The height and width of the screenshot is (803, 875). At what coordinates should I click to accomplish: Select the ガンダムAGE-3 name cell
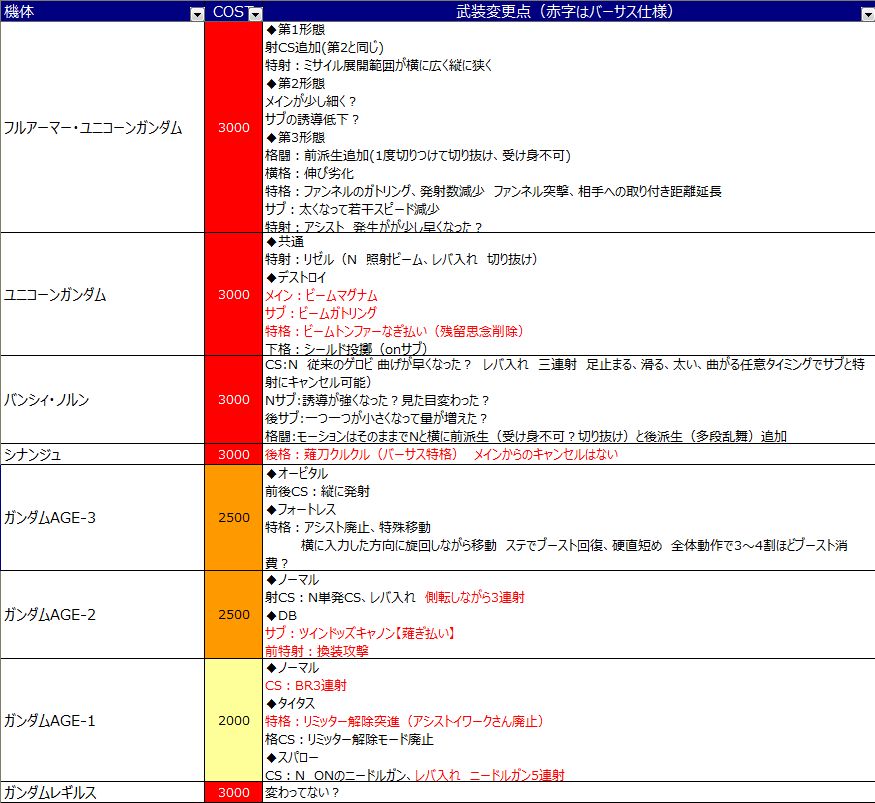[102, 517]
